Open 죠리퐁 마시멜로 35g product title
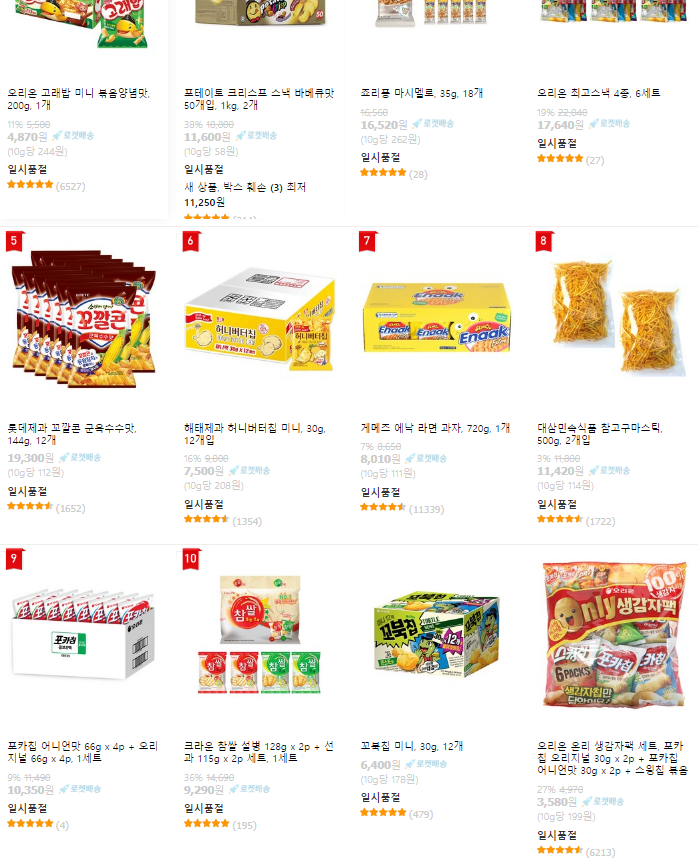 [422, 93]
